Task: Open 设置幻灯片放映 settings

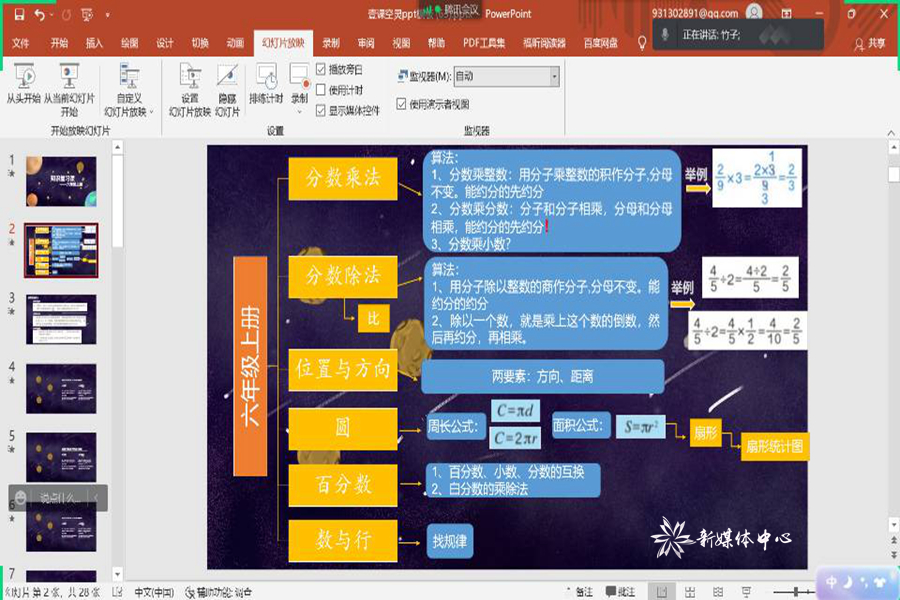Action: (x=189, y=78)
